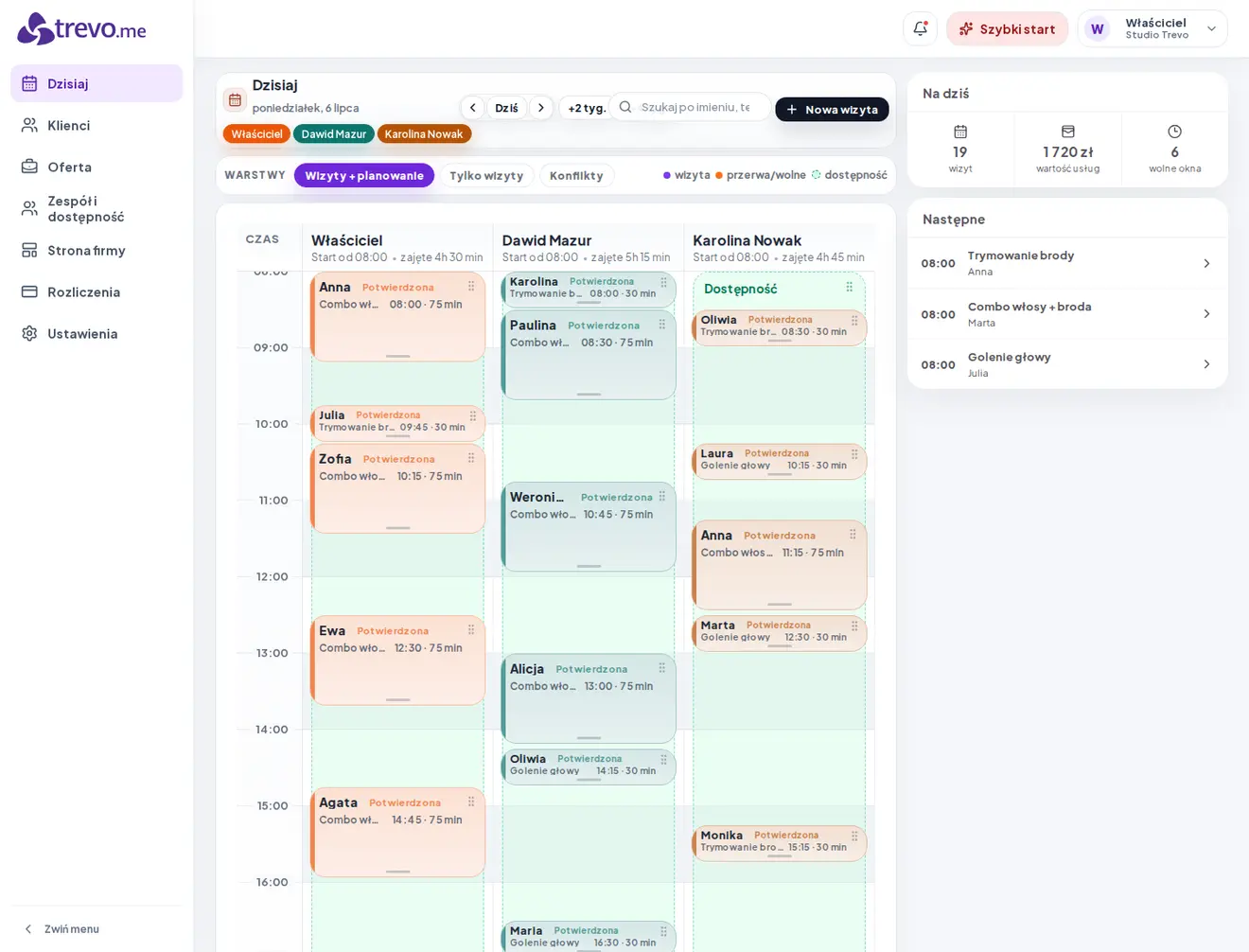The image size is (1249, 952).
Task: Open Dzisiaj in the sidebar
Action: pos(97,83)
